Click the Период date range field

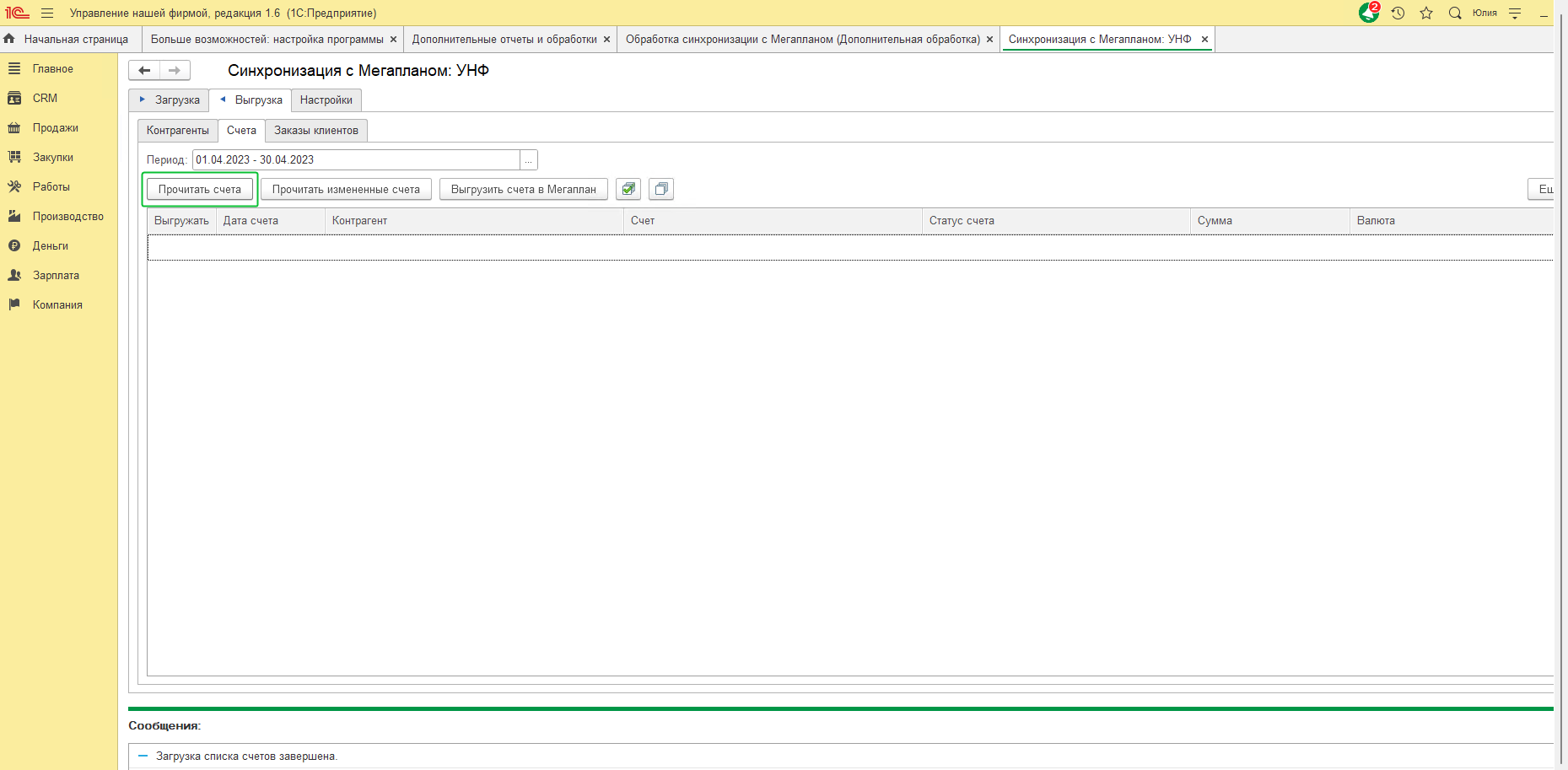356,159
